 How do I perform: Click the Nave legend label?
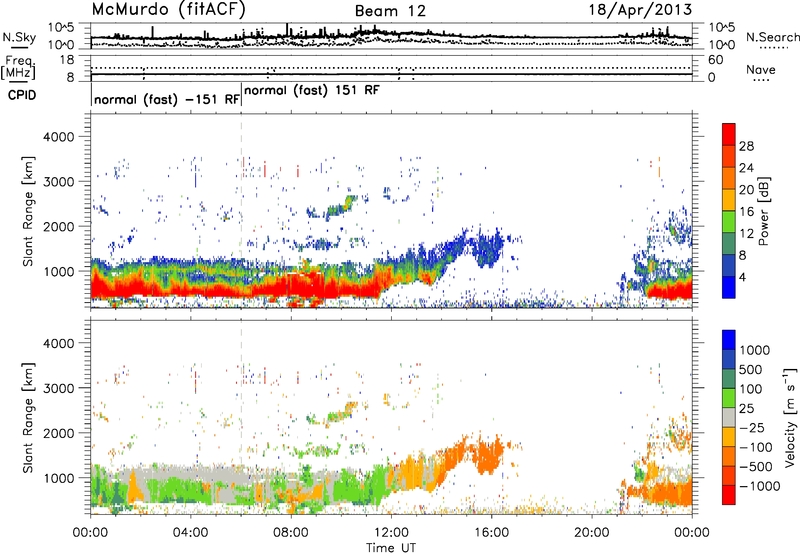click(x=761, y=70)
